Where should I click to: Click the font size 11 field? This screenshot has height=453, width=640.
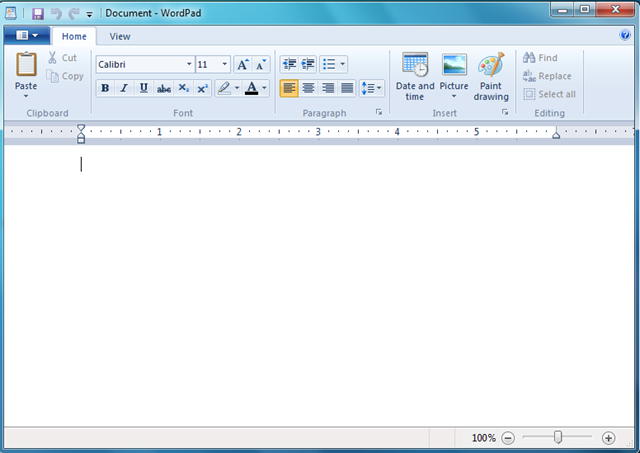point(208,64)
